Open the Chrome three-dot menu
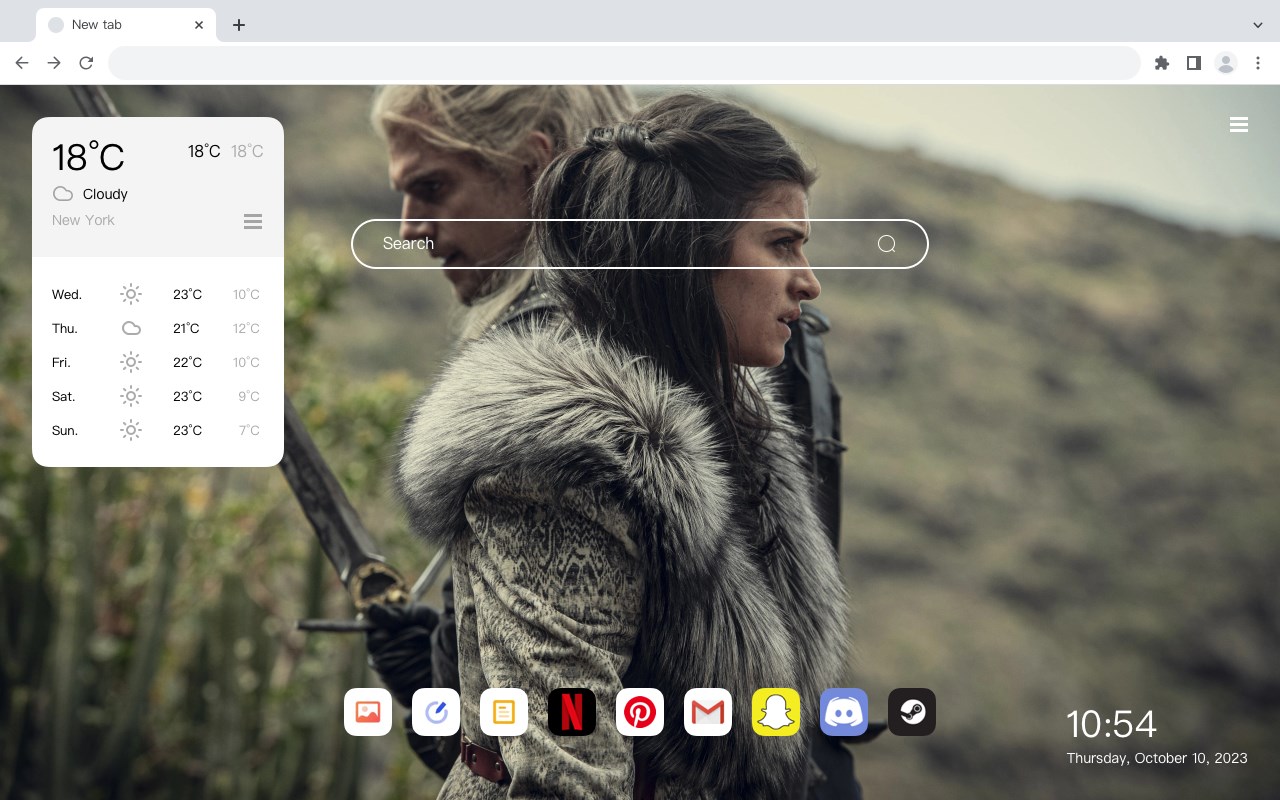 pos(1258,63)
